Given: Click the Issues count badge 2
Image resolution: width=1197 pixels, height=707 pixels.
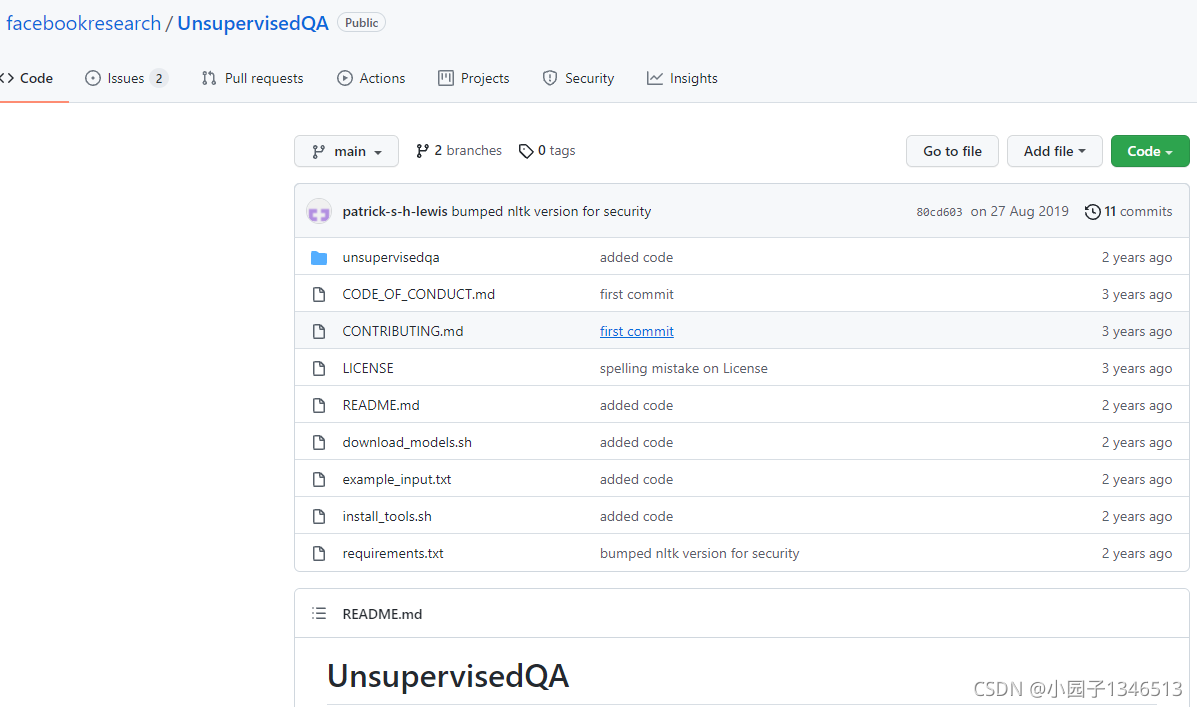Looking at the screenshot, I should coord(159,78).
